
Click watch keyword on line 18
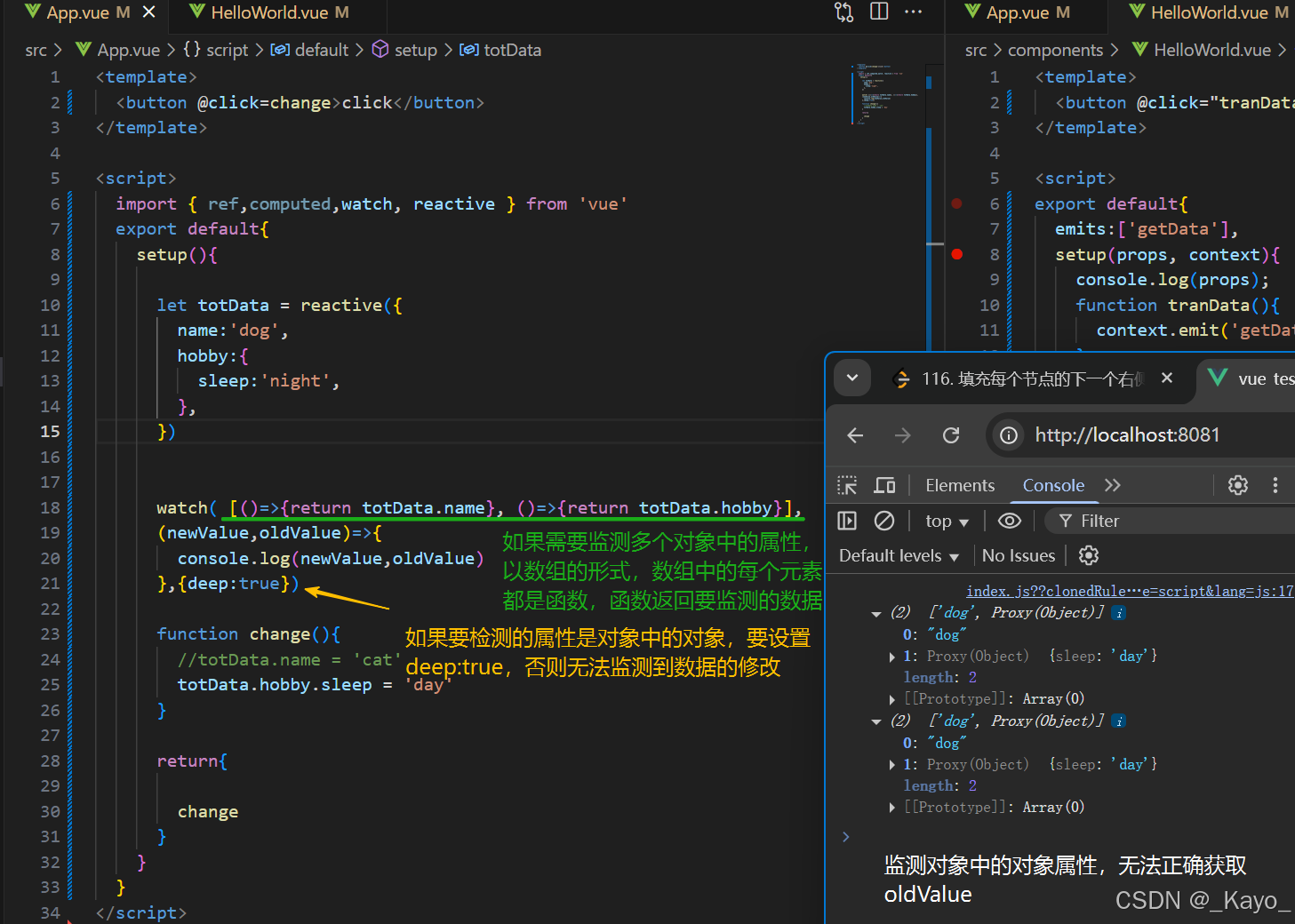click(182, 508)
